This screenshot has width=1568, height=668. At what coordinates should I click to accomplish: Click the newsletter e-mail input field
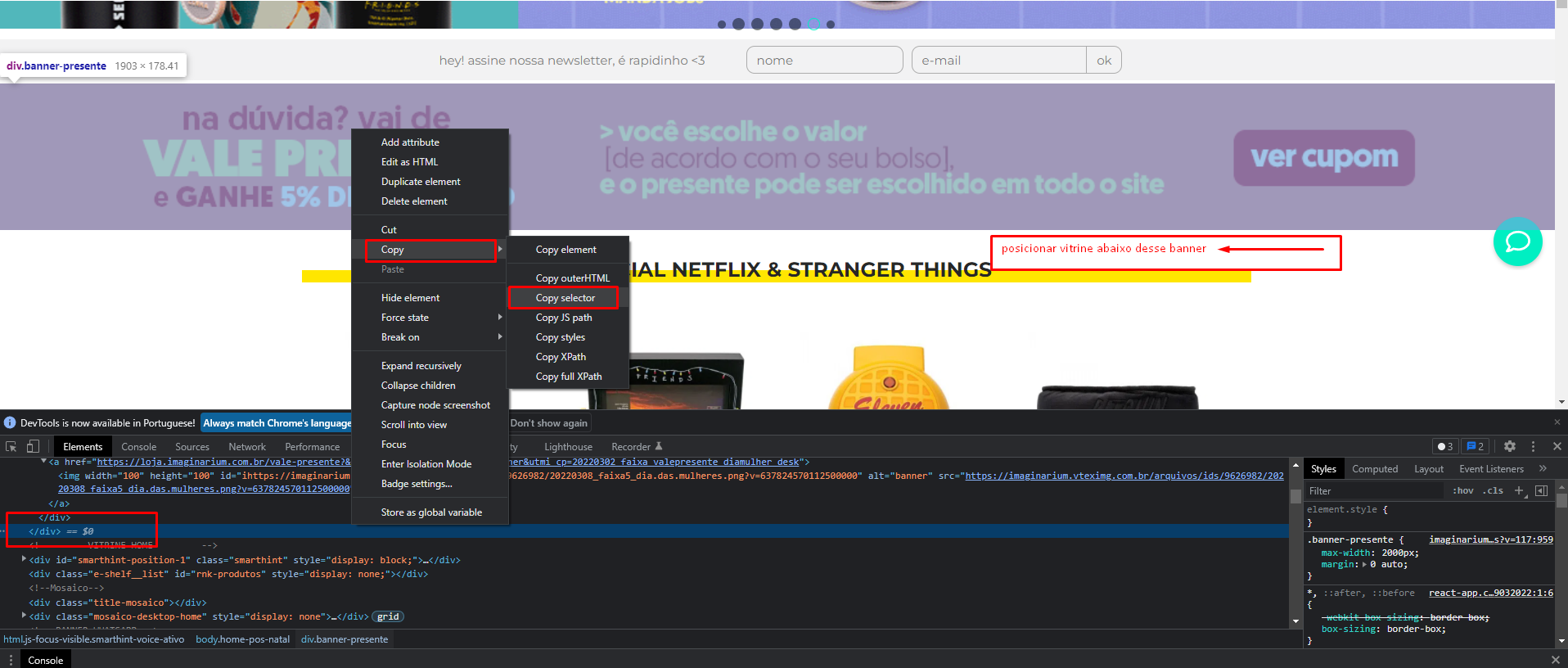coord(999,61)
